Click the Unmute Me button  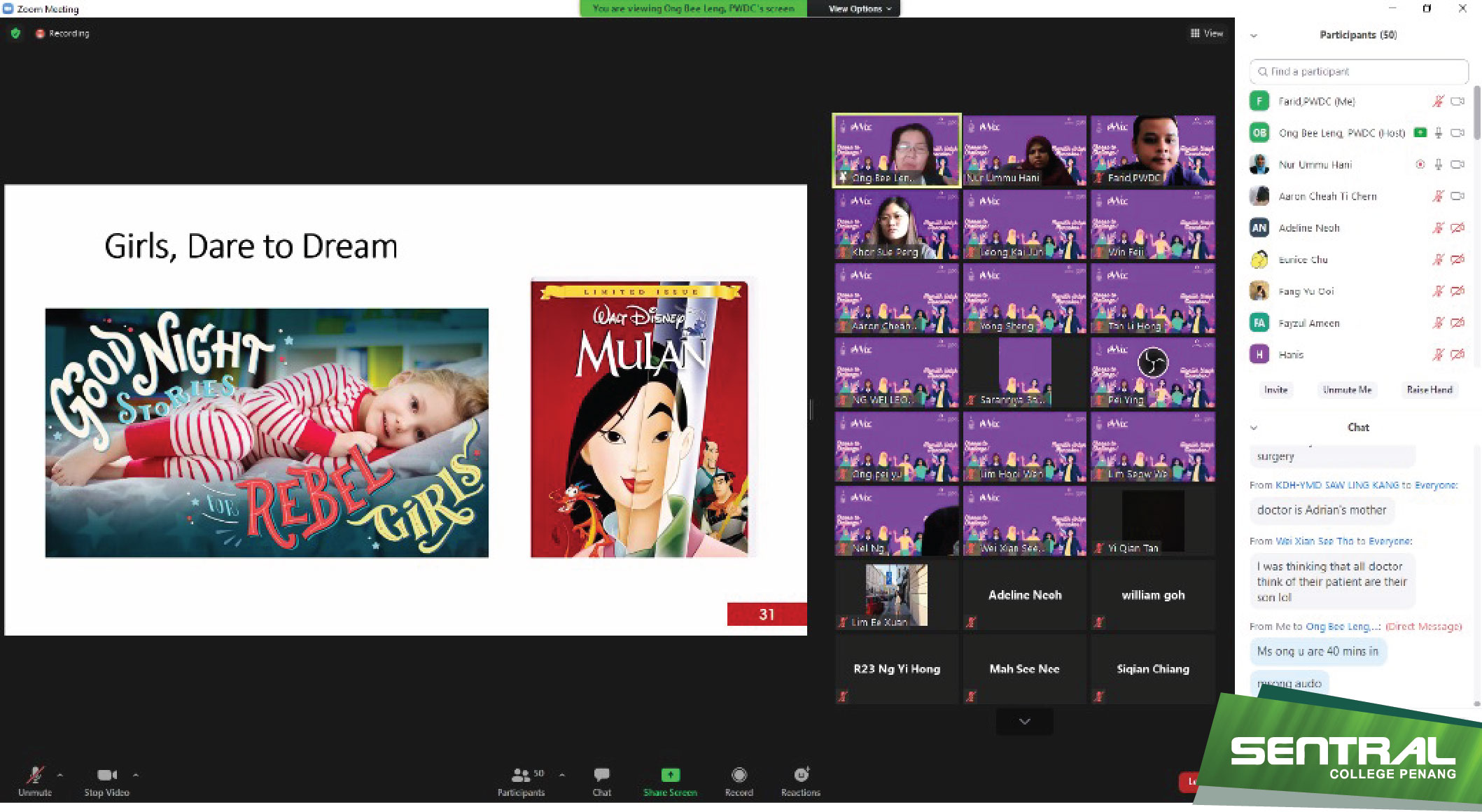1347,390
